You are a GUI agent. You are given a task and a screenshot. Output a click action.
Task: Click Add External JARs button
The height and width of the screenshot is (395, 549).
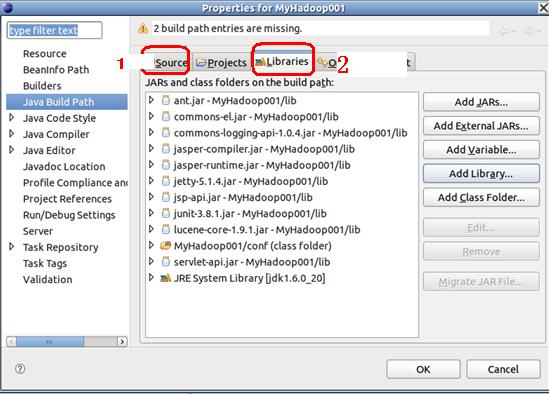[x=481, y=126]
